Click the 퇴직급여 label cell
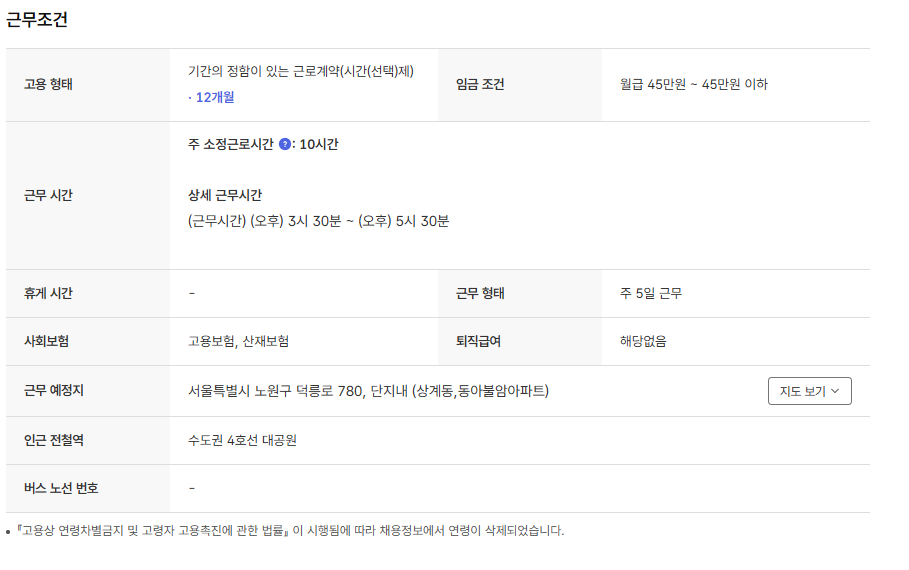The width and height of the screenshot is (909, 570). (x=478, y=341)
